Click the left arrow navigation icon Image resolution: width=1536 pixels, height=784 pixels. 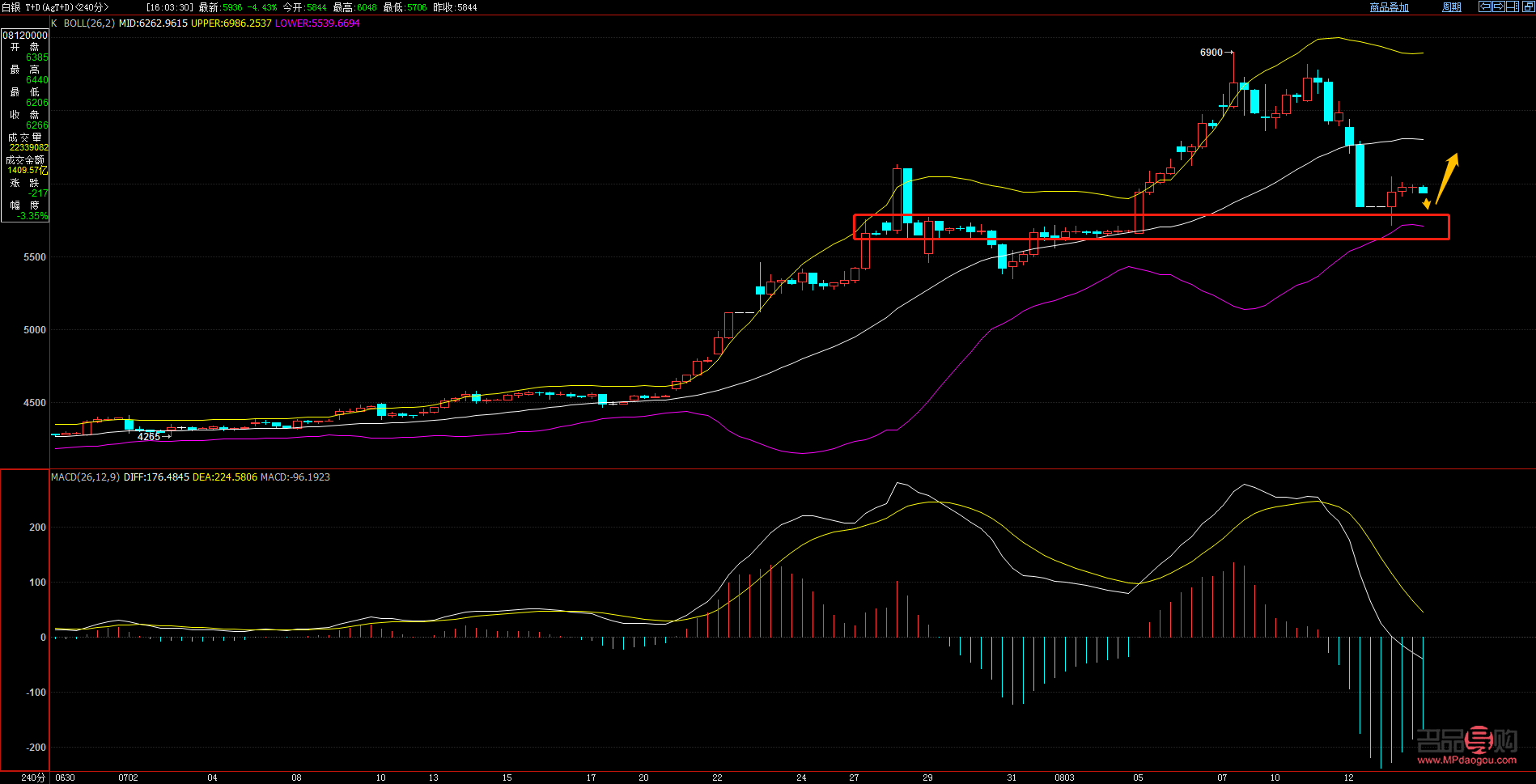tap(1486, 6)
